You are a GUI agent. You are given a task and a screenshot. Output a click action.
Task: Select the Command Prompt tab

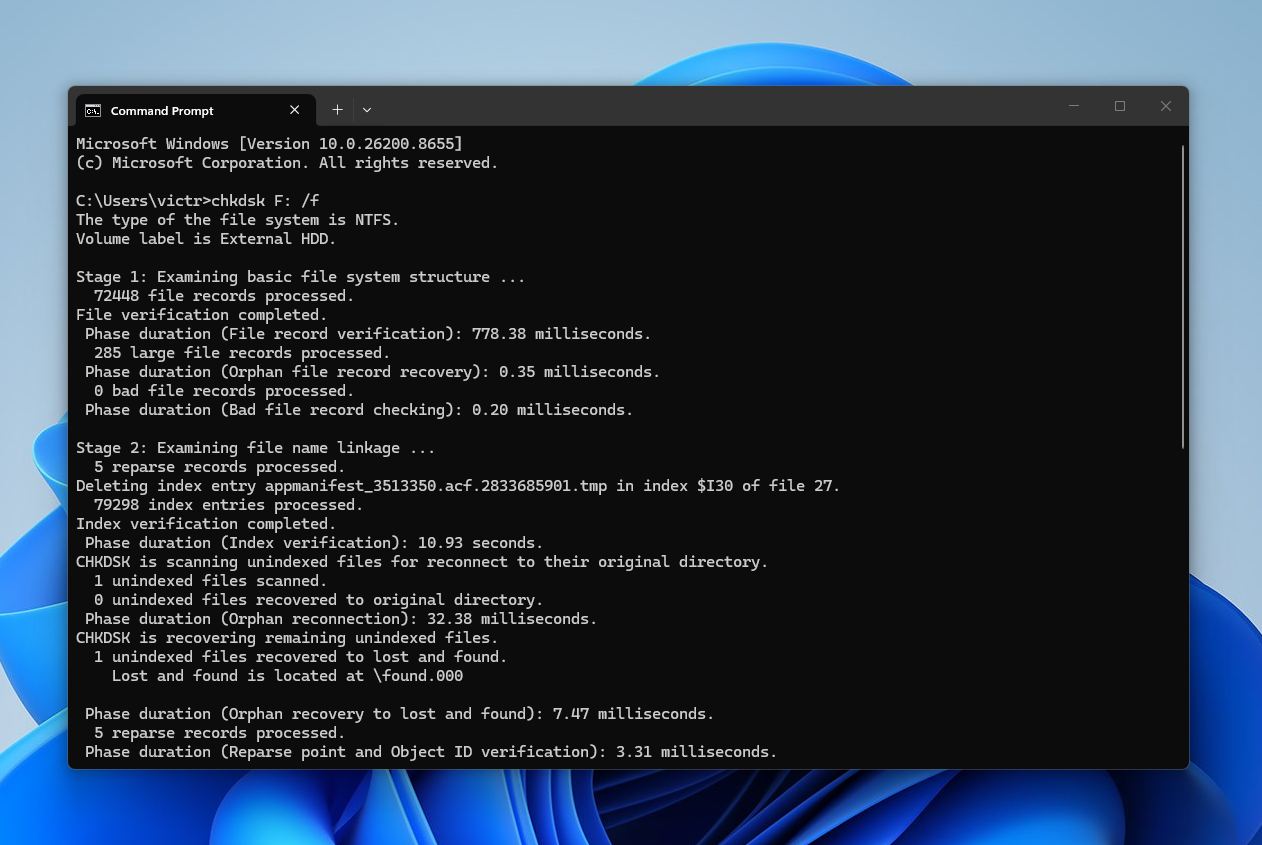(x=195, y=110)
